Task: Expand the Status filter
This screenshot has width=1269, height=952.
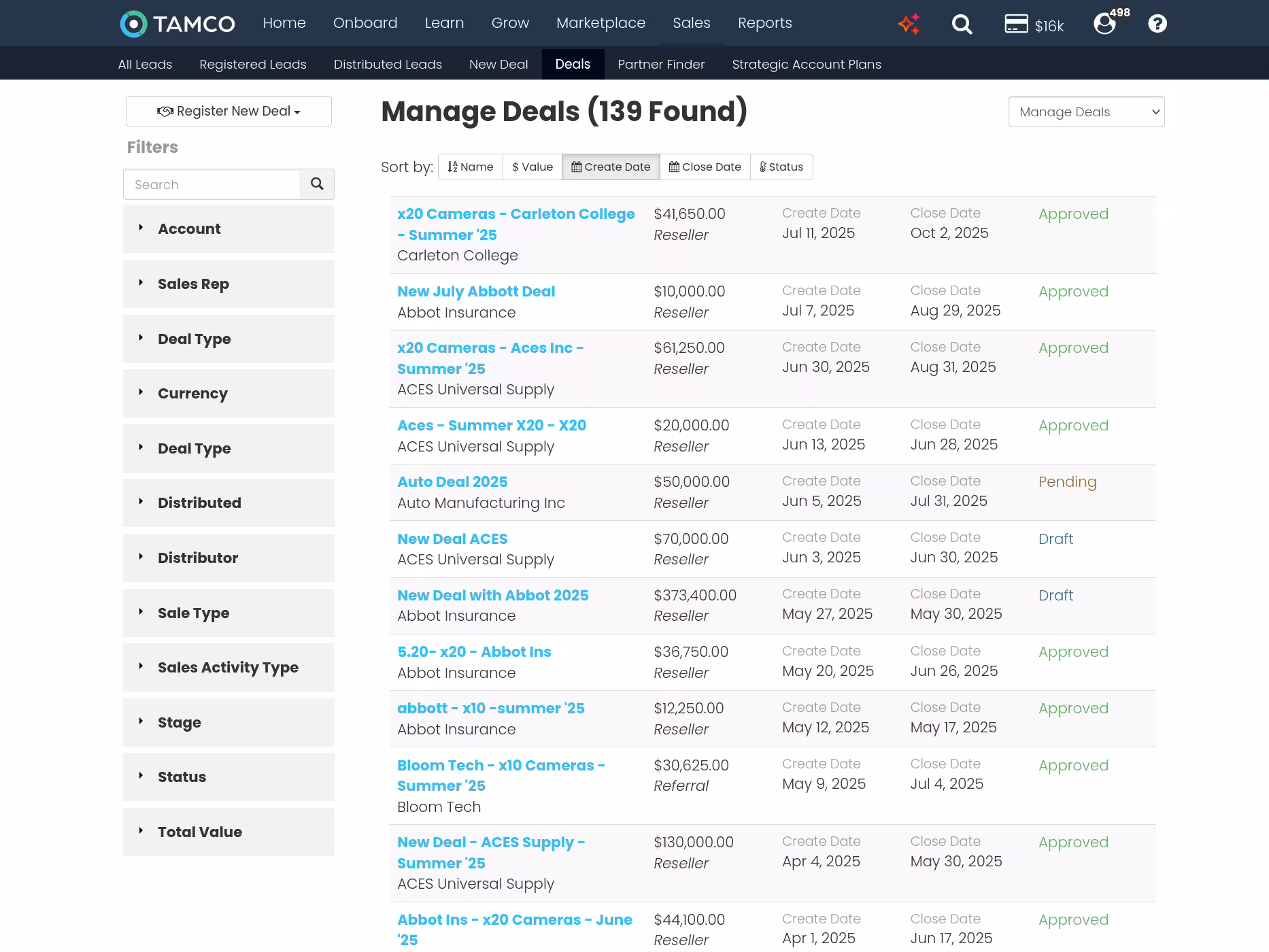Action: coord(229,777)
